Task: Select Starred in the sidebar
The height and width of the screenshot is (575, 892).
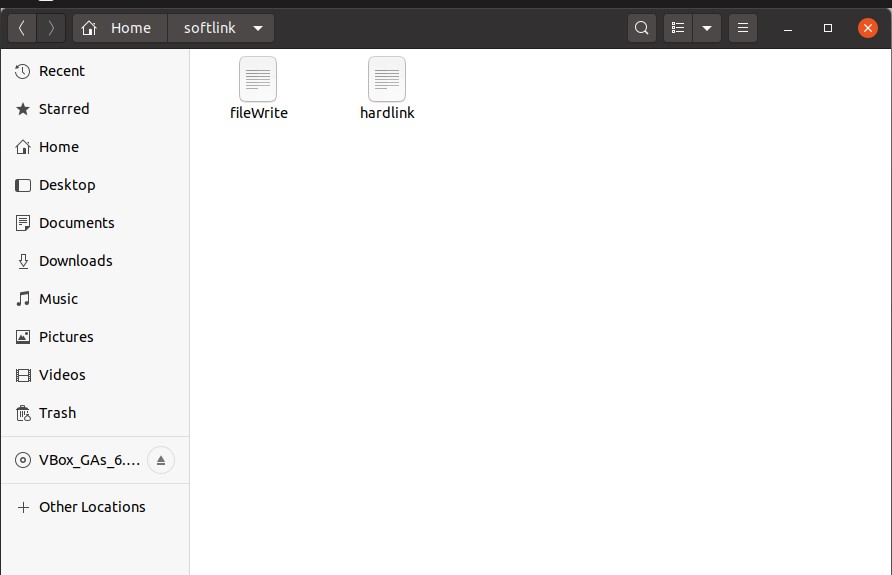Action: 63,109
